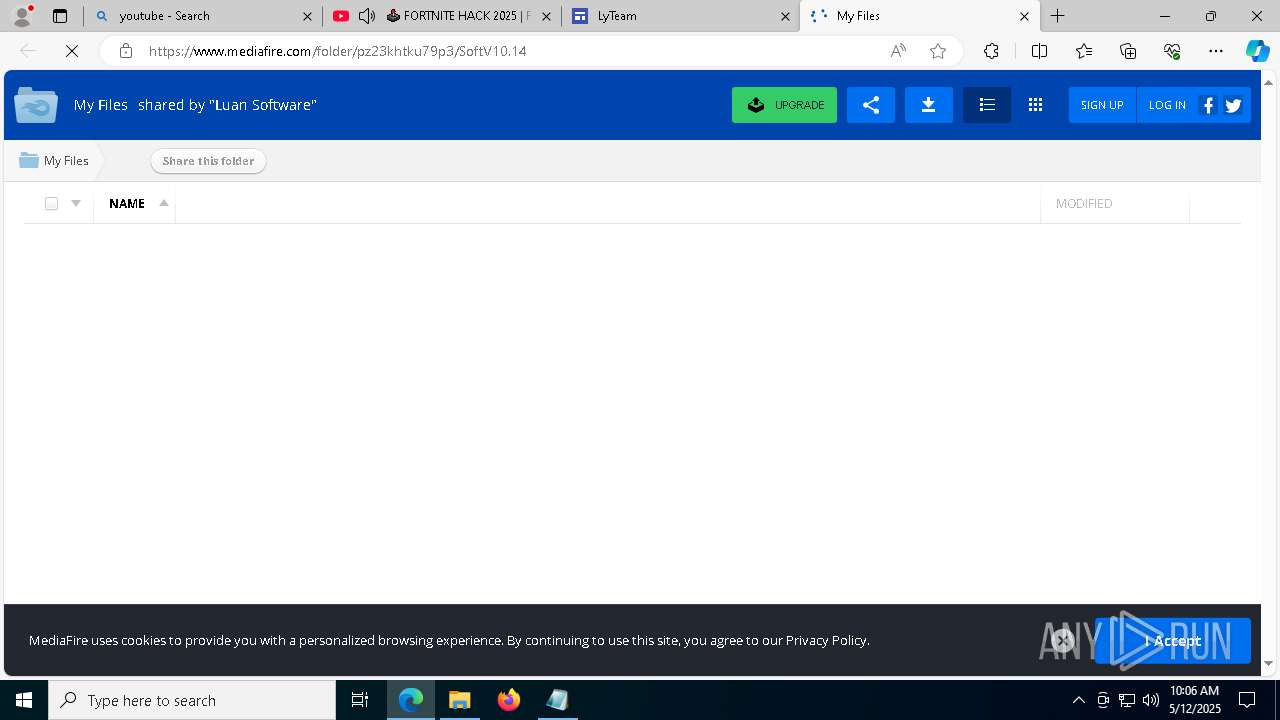Open the taskbar clock and calendar
This screenshot has width=1280, height=720.
(x=1195, y=700)
